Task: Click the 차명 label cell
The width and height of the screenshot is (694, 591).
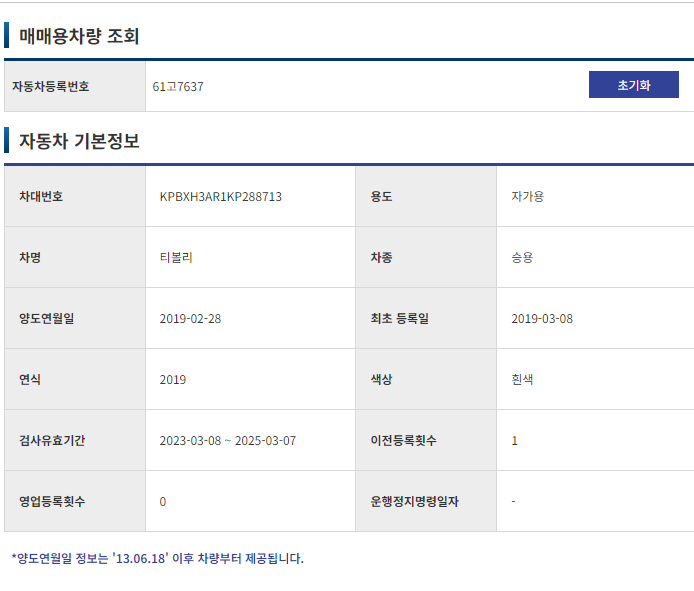Action: pos(75,257)
